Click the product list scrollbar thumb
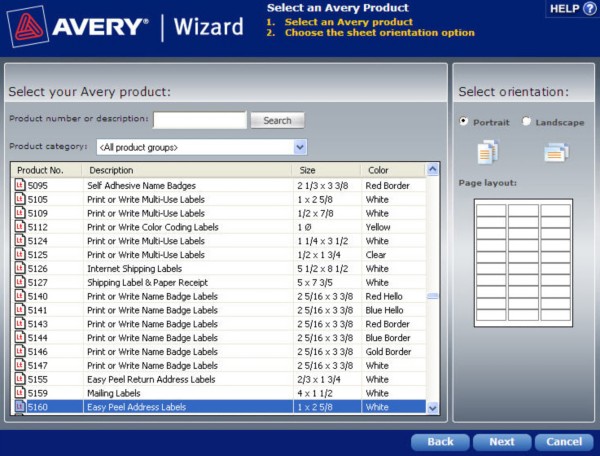Screen dimensions: 600x456 tap(432, 296)
